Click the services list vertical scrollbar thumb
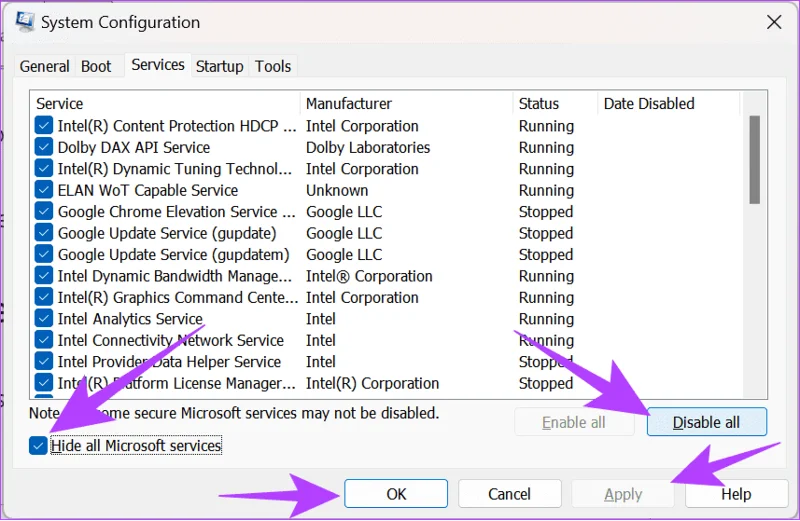 (x=755, y=160)
